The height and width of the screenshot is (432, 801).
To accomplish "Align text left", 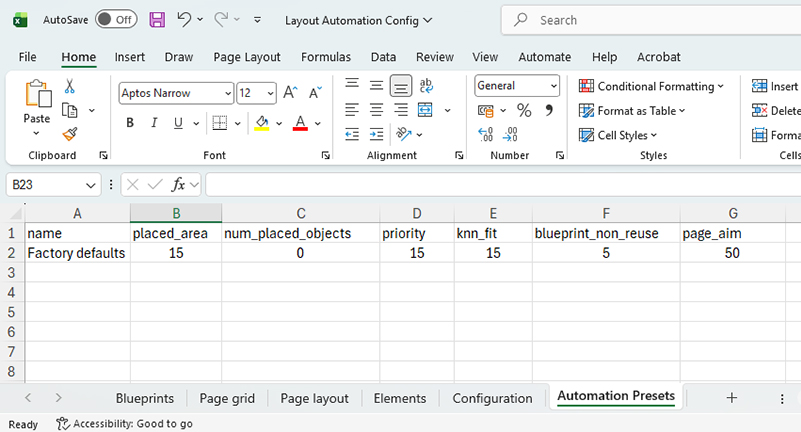I will 351,110.
